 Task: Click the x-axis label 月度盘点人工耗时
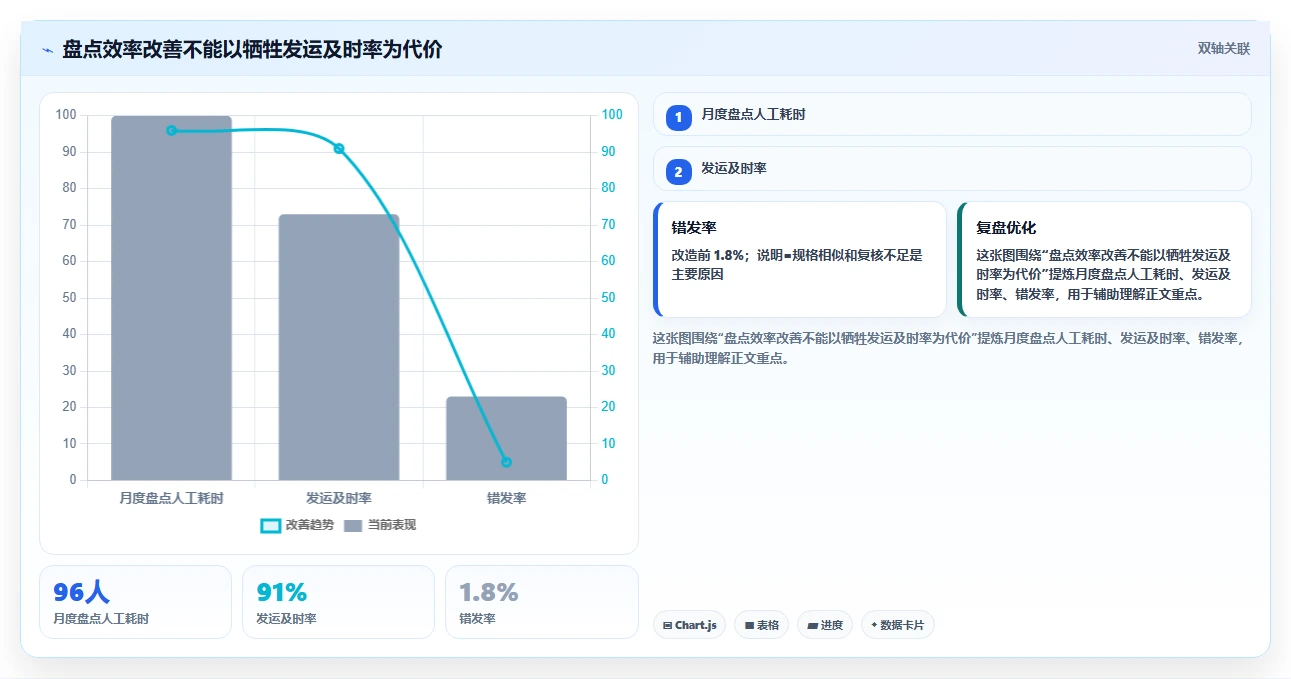click(x=171, y=498)
